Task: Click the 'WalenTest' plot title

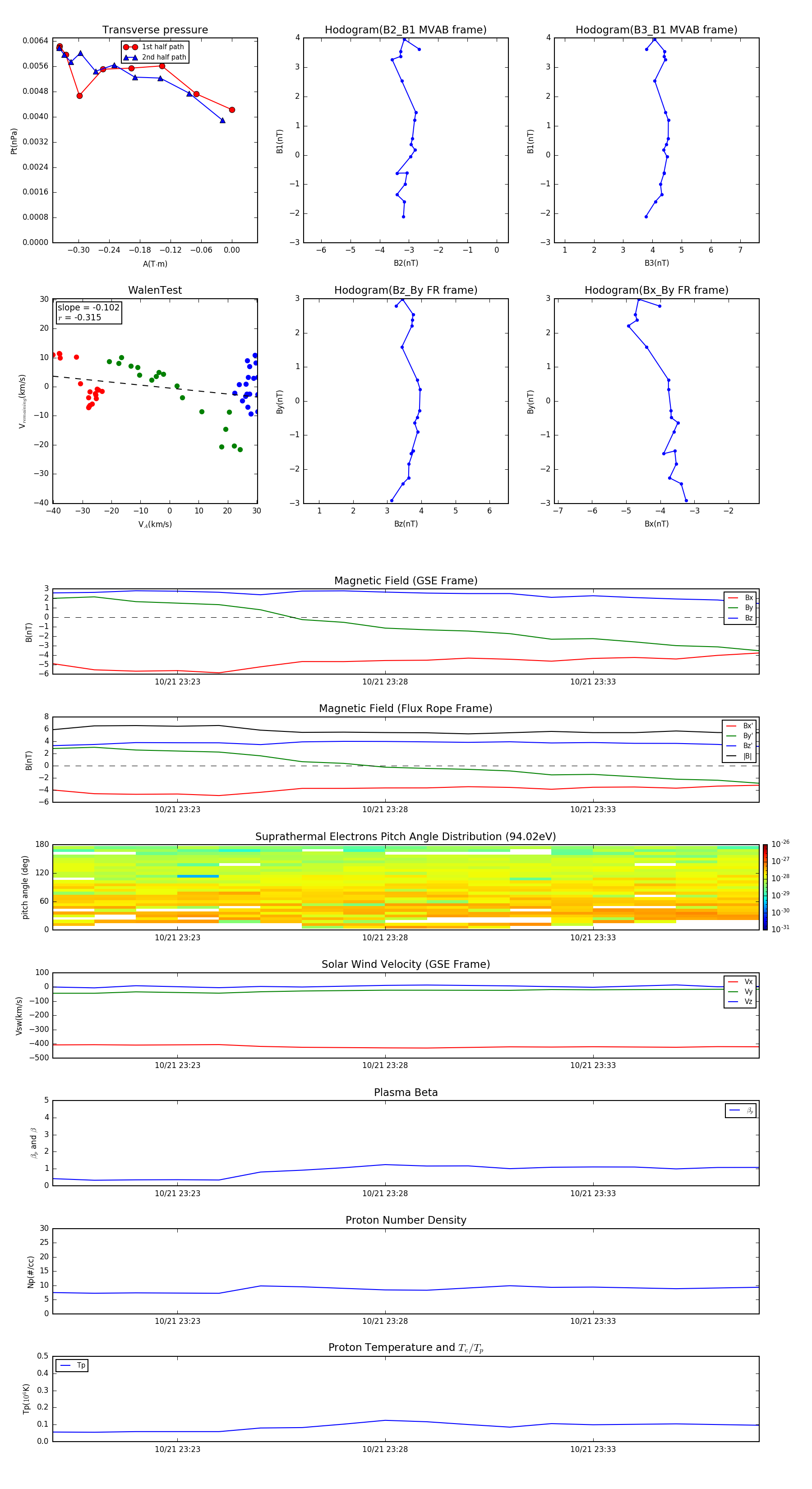Action: coord(155,290)
